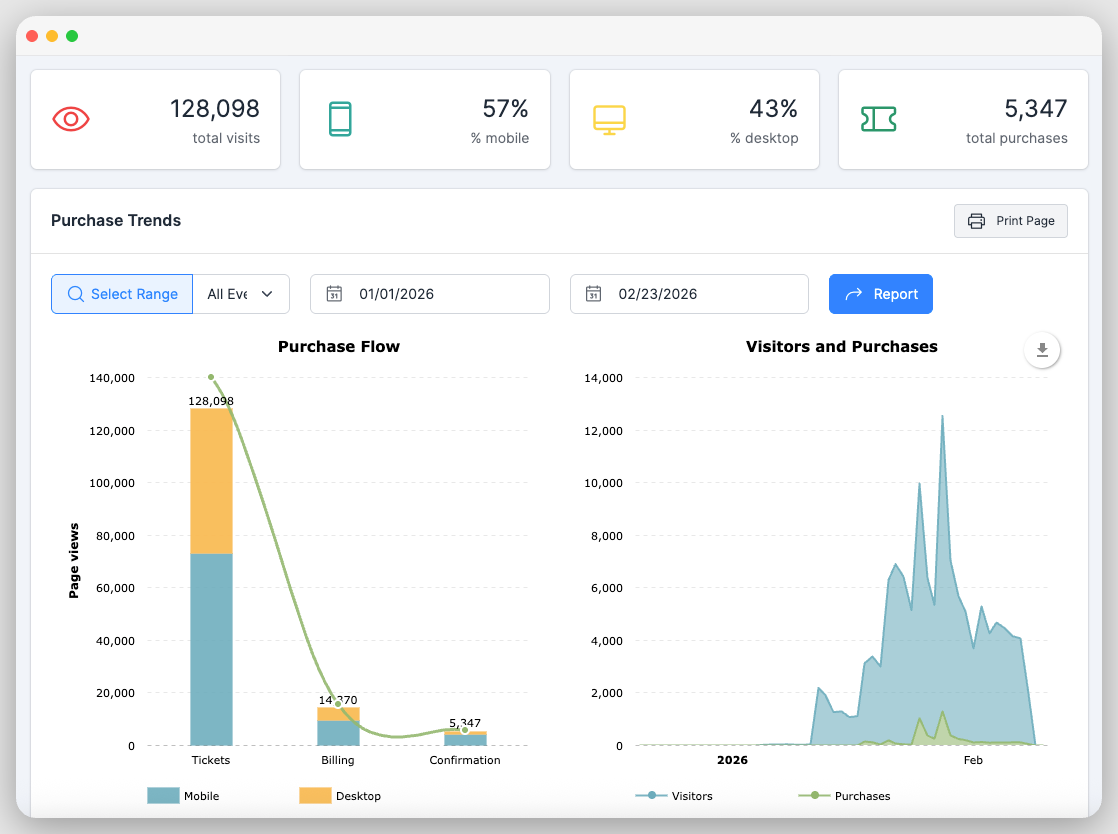Expand the start date picker field
The image size is (1118, 834).
coord(430,294)
